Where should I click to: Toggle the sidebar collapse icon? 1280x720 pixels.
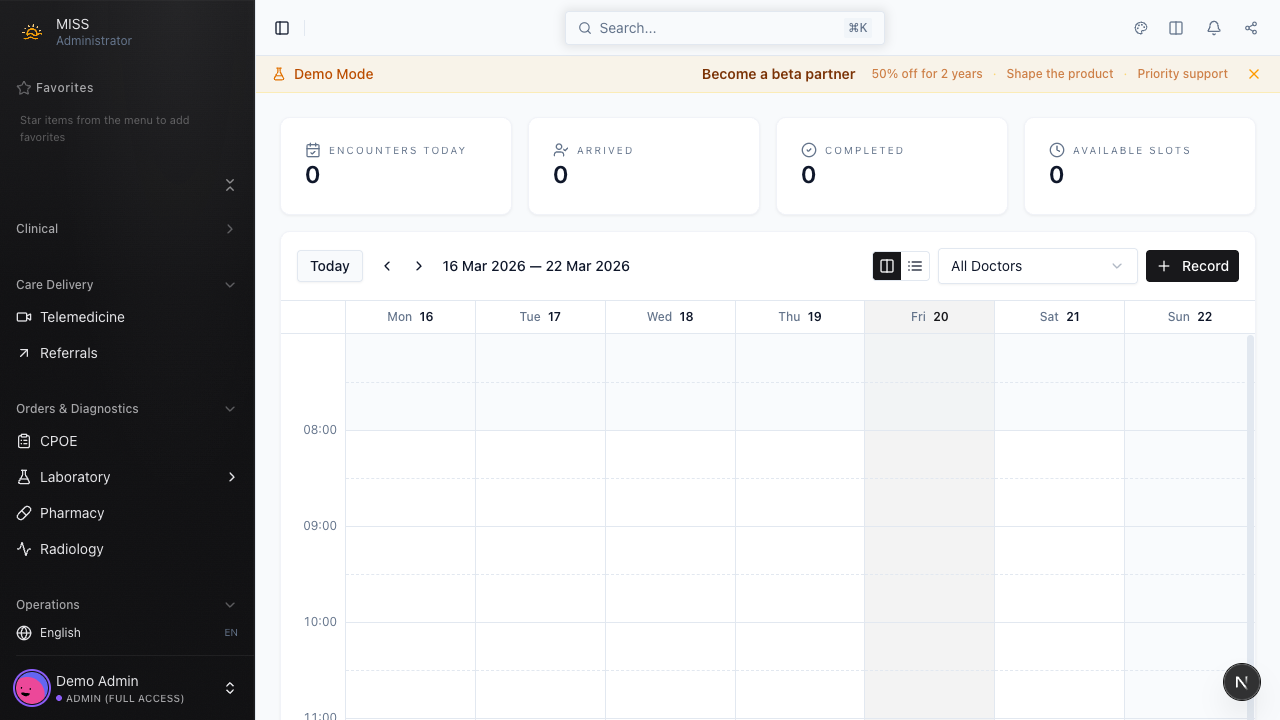(x=282, y=28)
